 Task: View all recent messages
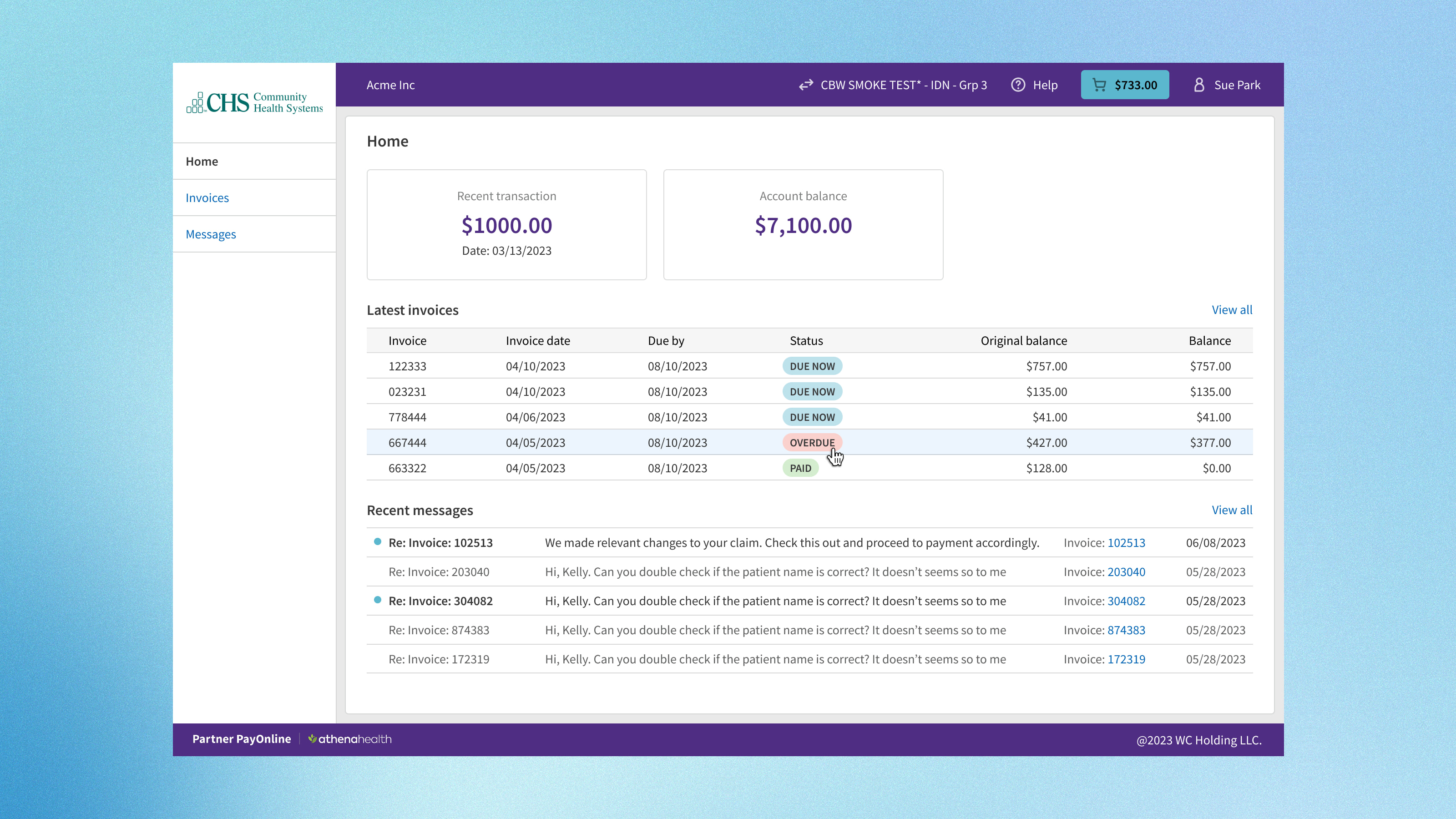[x=1232, y=510]
